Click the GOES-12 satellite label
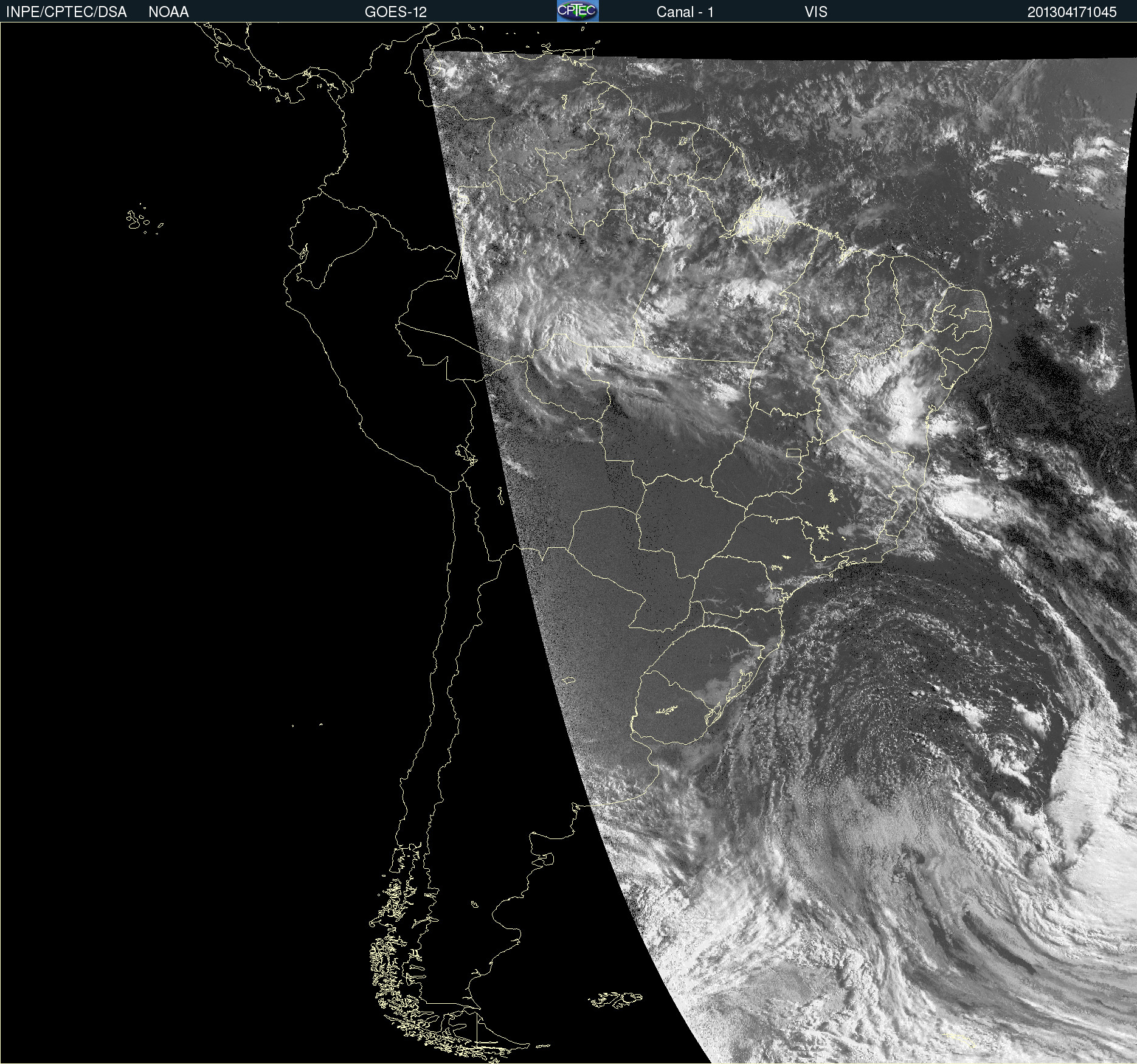The width and height of the screenshot is (1137, 1064). pos(396,12)
